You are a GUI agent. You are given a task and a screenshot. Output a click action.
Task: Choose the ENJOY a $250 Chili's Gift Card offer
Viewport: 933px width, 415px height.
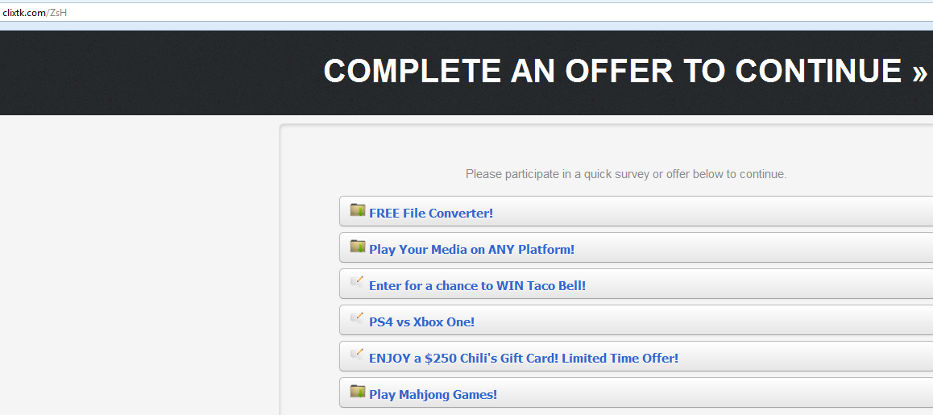tap(523, 357)
